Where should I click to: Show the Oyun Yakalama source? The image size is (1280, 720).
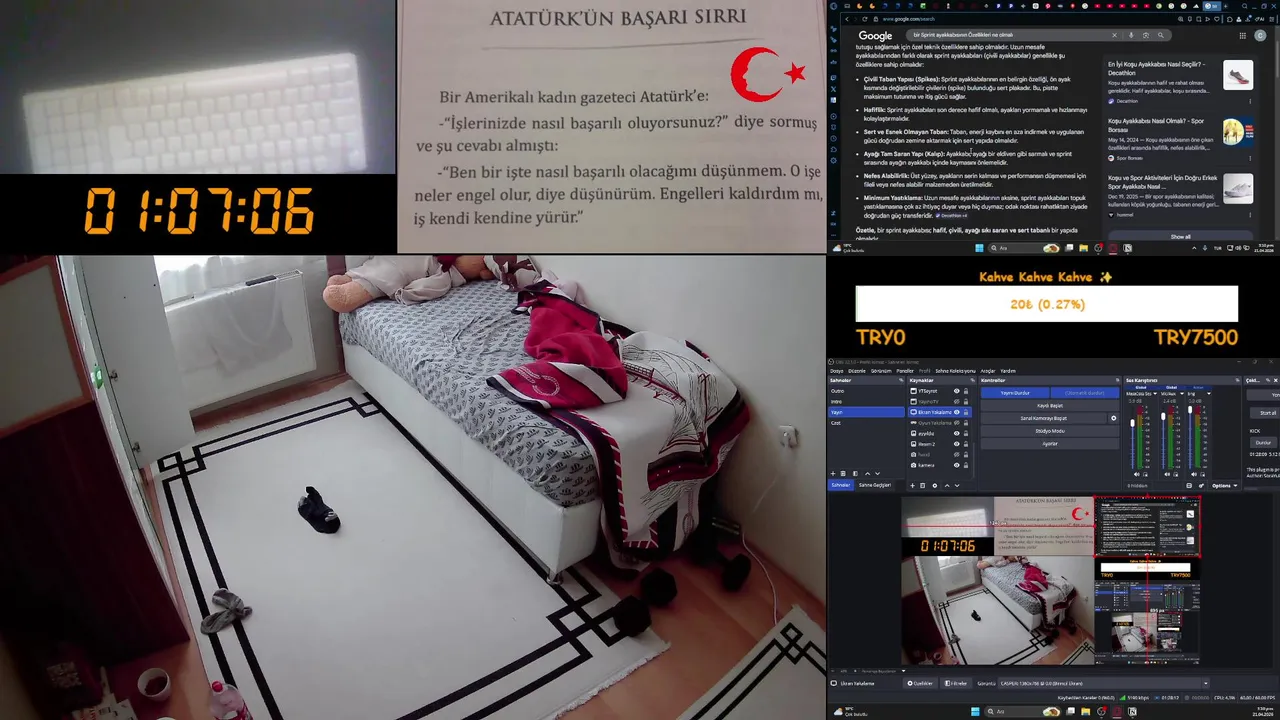pyautogui.click(x=957, y=423)
